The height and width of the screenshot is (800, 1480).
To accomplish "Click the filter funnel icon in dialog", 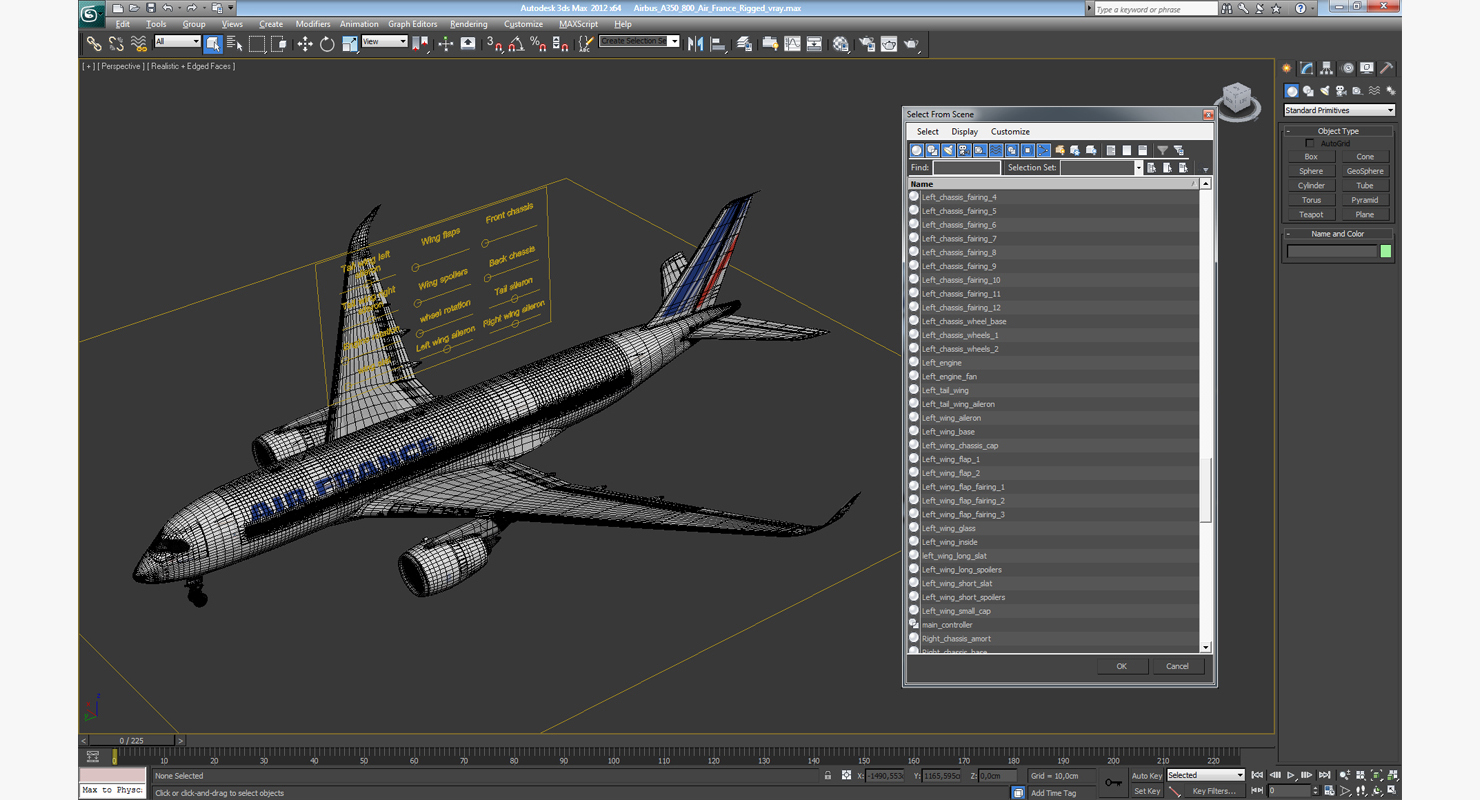I will pyautogui.click(x=1162, y=150).
